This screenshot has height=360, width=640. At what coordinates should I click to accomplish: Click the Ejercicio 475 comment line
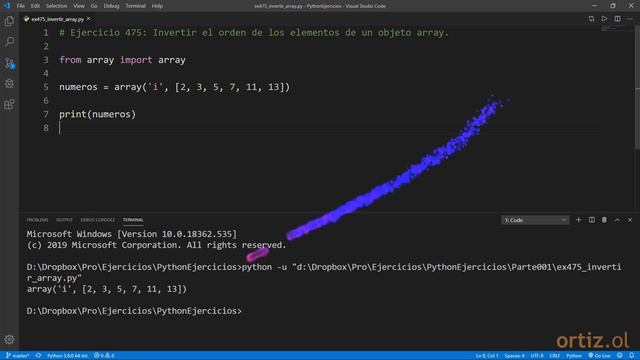[x=254, y=33]
